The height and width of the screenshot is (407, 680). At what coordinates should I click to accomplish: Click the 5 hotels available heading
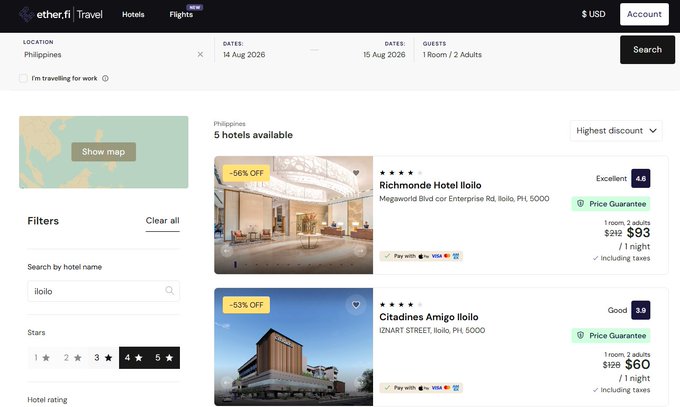click(253, 135)
